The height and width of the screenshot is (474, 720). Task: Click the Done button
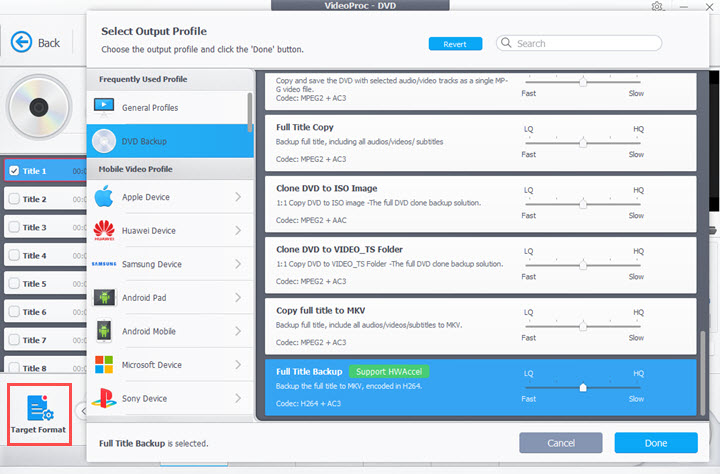656,443
